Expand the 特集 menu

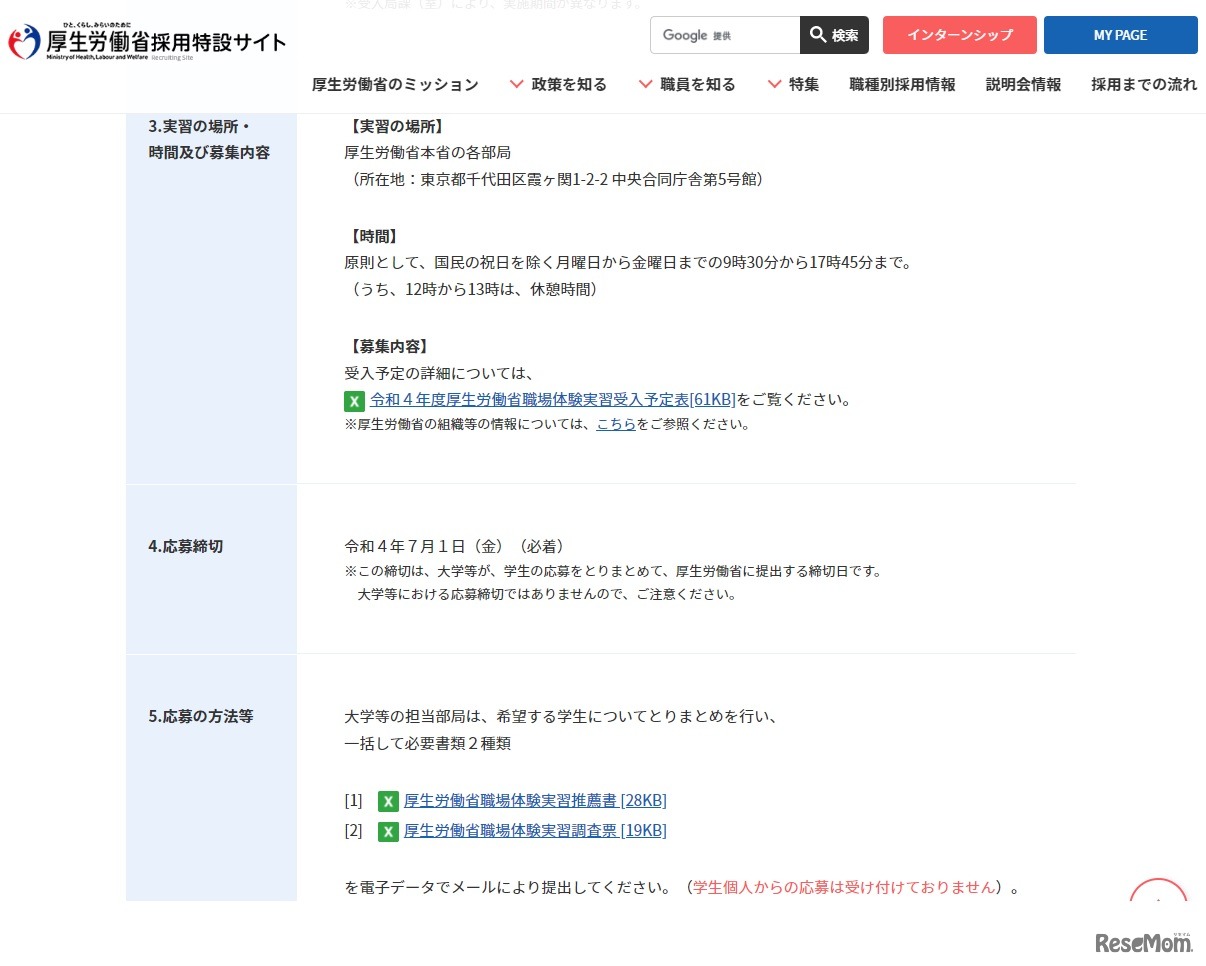793,85
